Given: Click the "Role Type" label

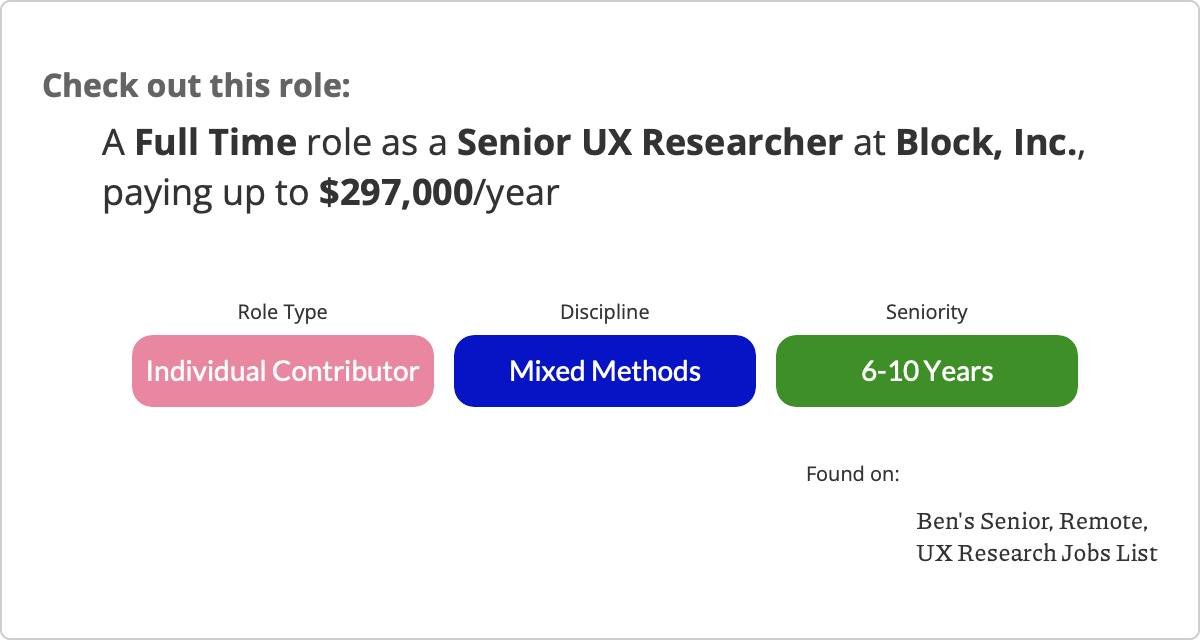Looking at the screenshot, I should point(282,312).
